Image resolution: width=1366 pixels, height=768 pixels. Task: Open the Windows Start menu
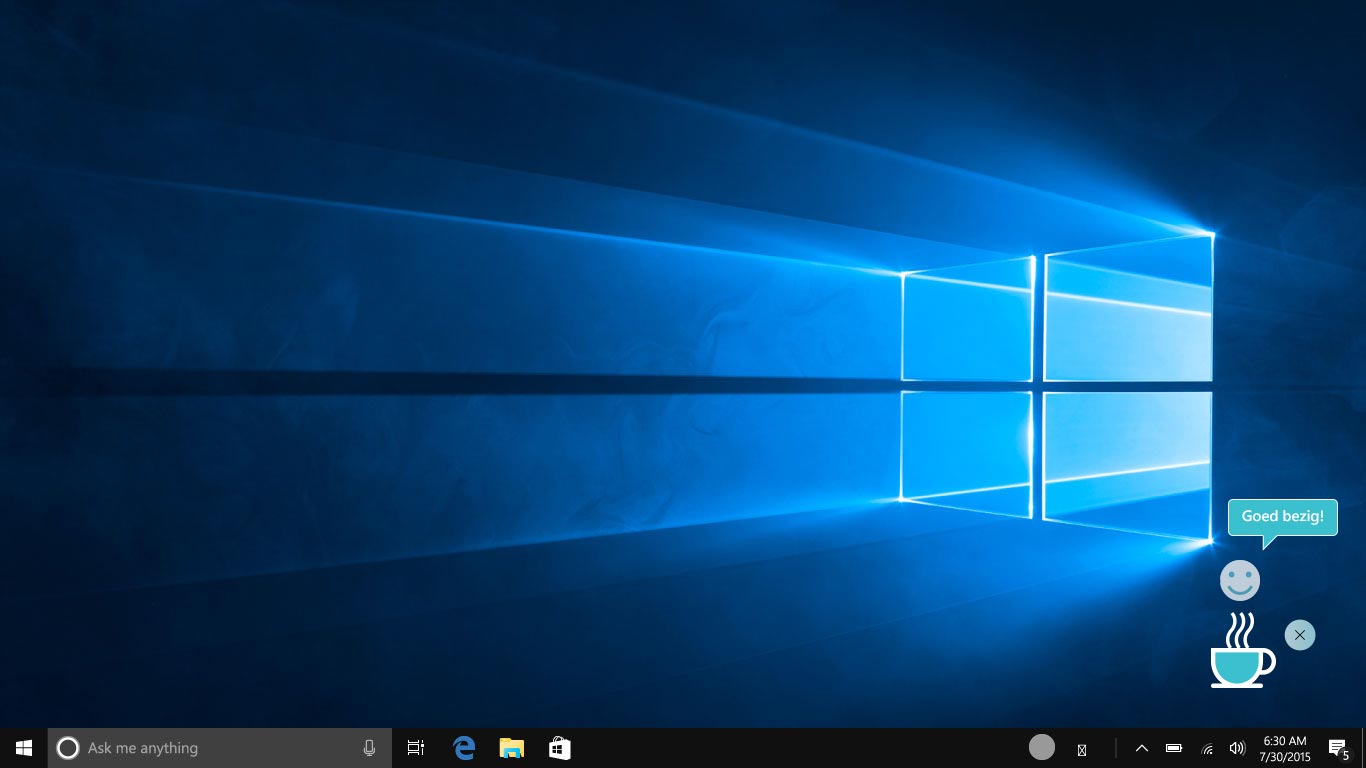(24, 748)
